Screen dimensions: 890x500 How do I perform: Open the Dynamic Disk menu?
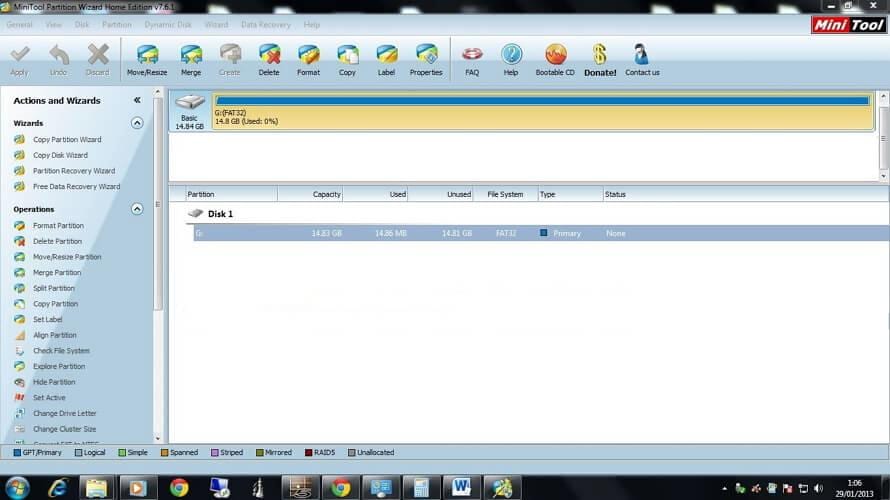point(168,25)
